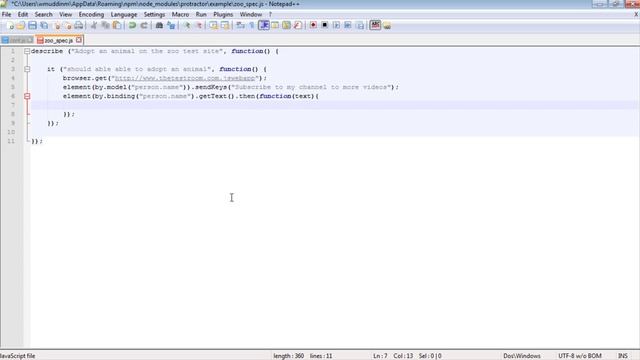Click the Print icon in toolbar

point(78,26)
